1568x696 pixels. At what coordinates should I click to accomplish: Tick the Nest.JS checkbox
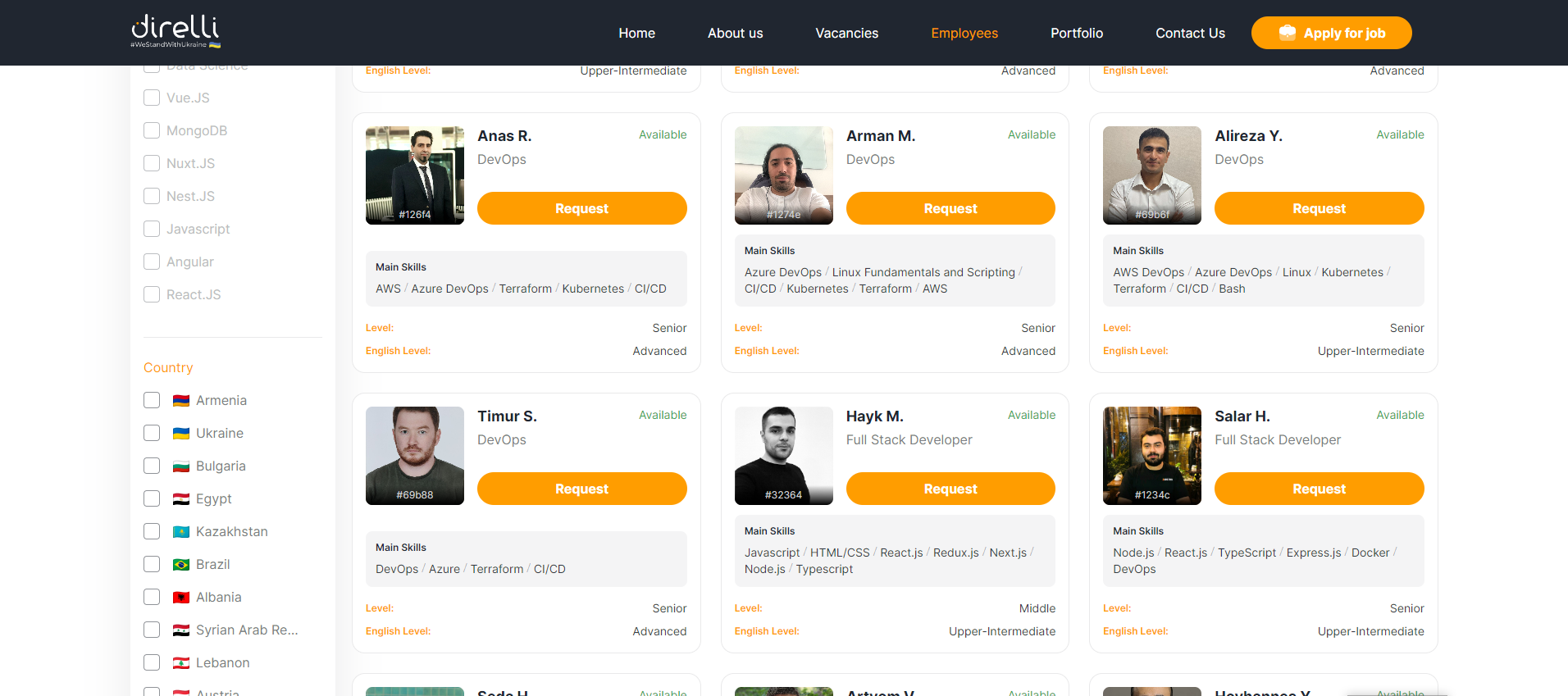click(x=152, y=196)
